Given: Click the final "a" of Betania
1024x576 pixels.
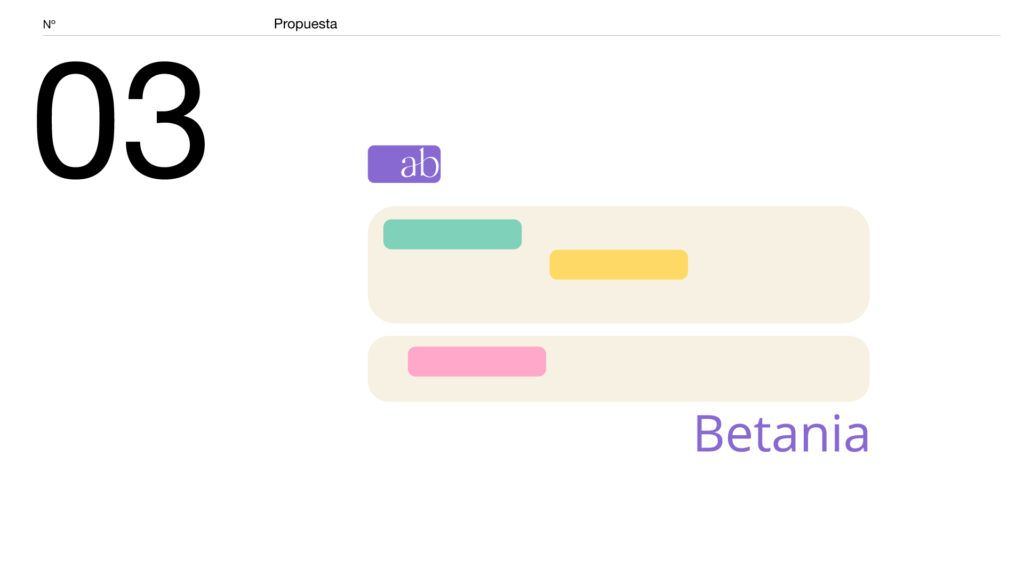Looking at the screenshot, I should [x=854, y=438].
